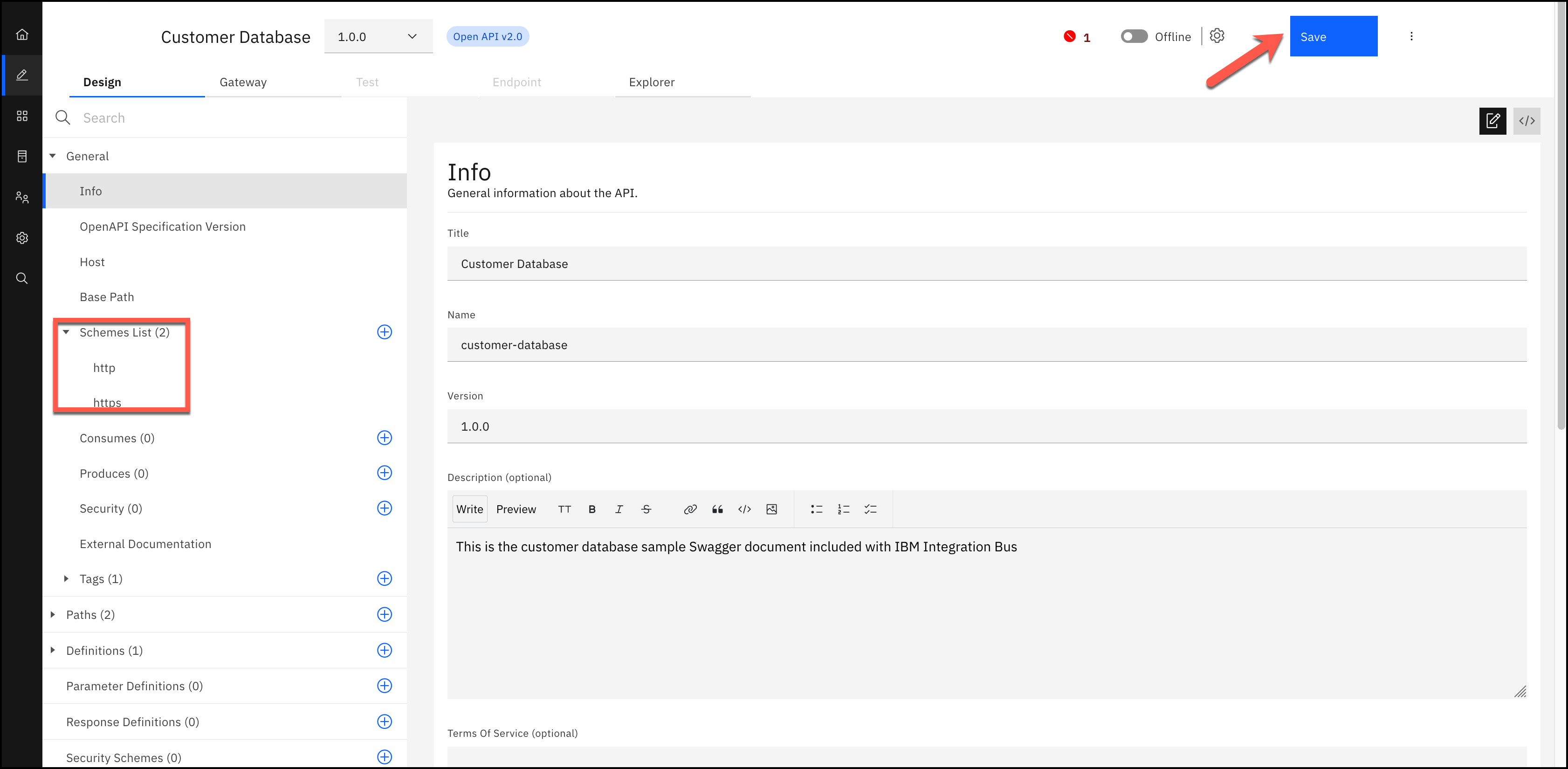Viewport: 1568px width, 769px height.
Task: Open the sidebar Settings gear icon
Action: coord(22,238)
